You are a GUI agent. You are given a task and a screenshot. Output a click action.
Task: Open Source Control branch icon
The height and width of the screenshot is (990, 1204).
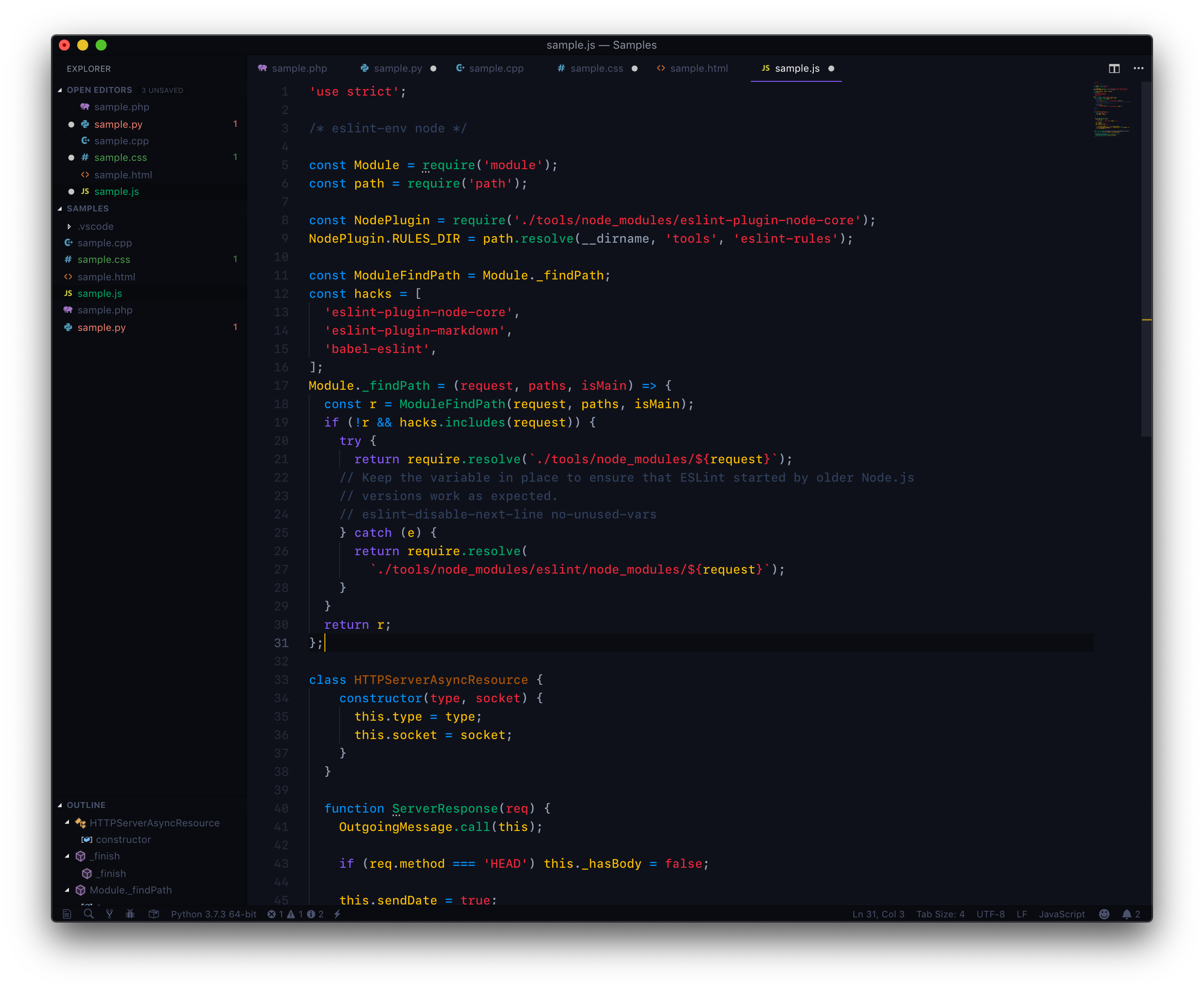pyautogui.click(x=109, y=914)
